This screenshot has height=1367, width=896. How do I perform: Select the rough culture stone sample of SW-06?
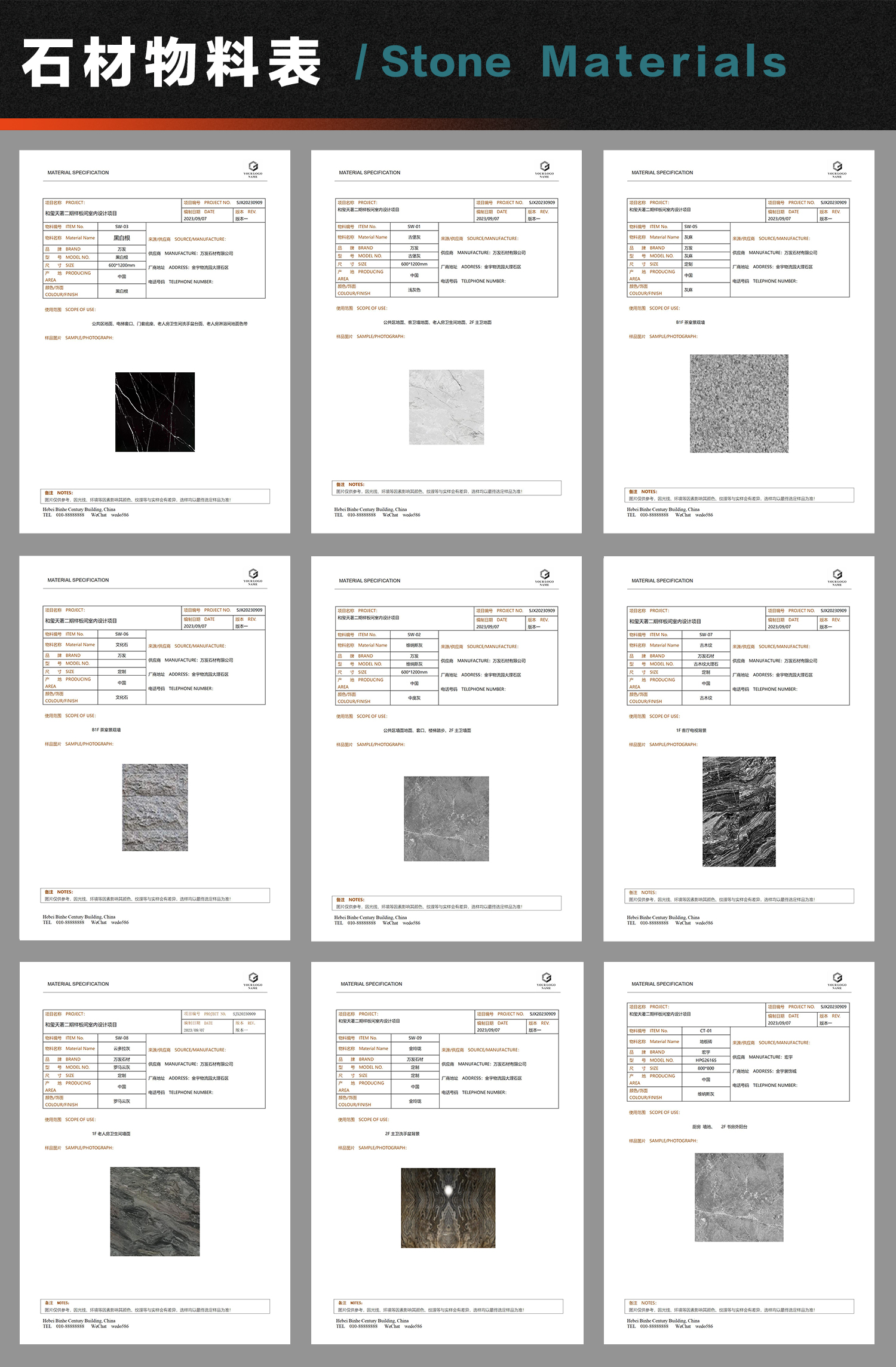tap(155, 807)
